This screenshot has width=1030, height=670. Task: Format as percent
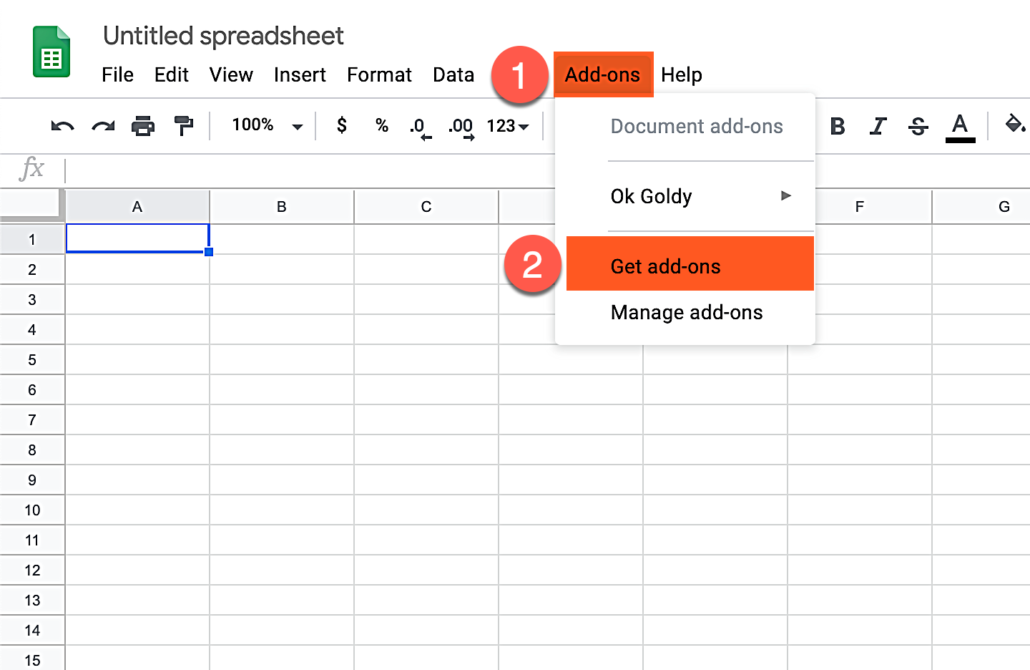tap(382, 125)
